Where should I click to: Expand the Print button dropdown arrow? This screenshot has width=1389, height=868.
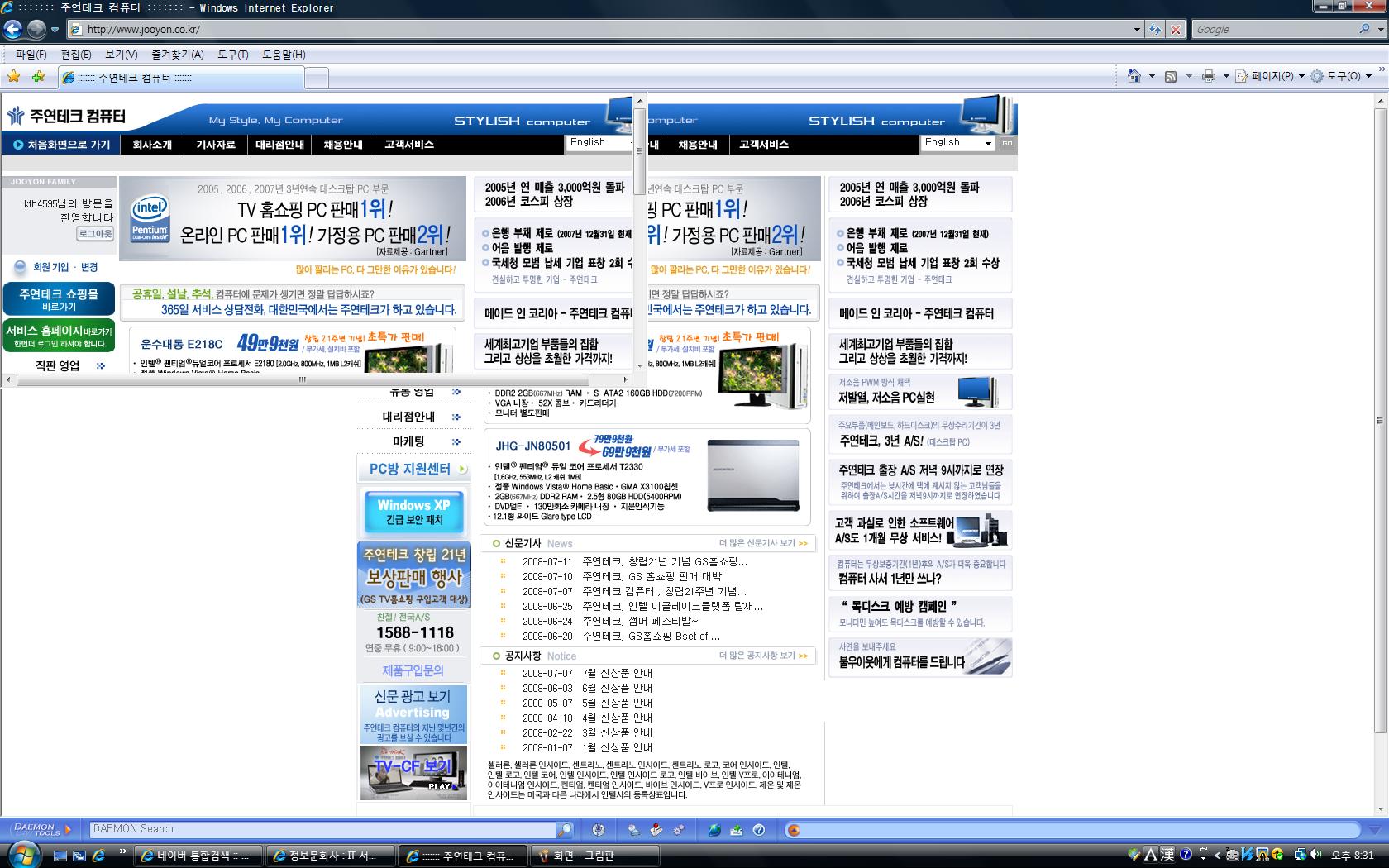click(x=1226, y=76)
